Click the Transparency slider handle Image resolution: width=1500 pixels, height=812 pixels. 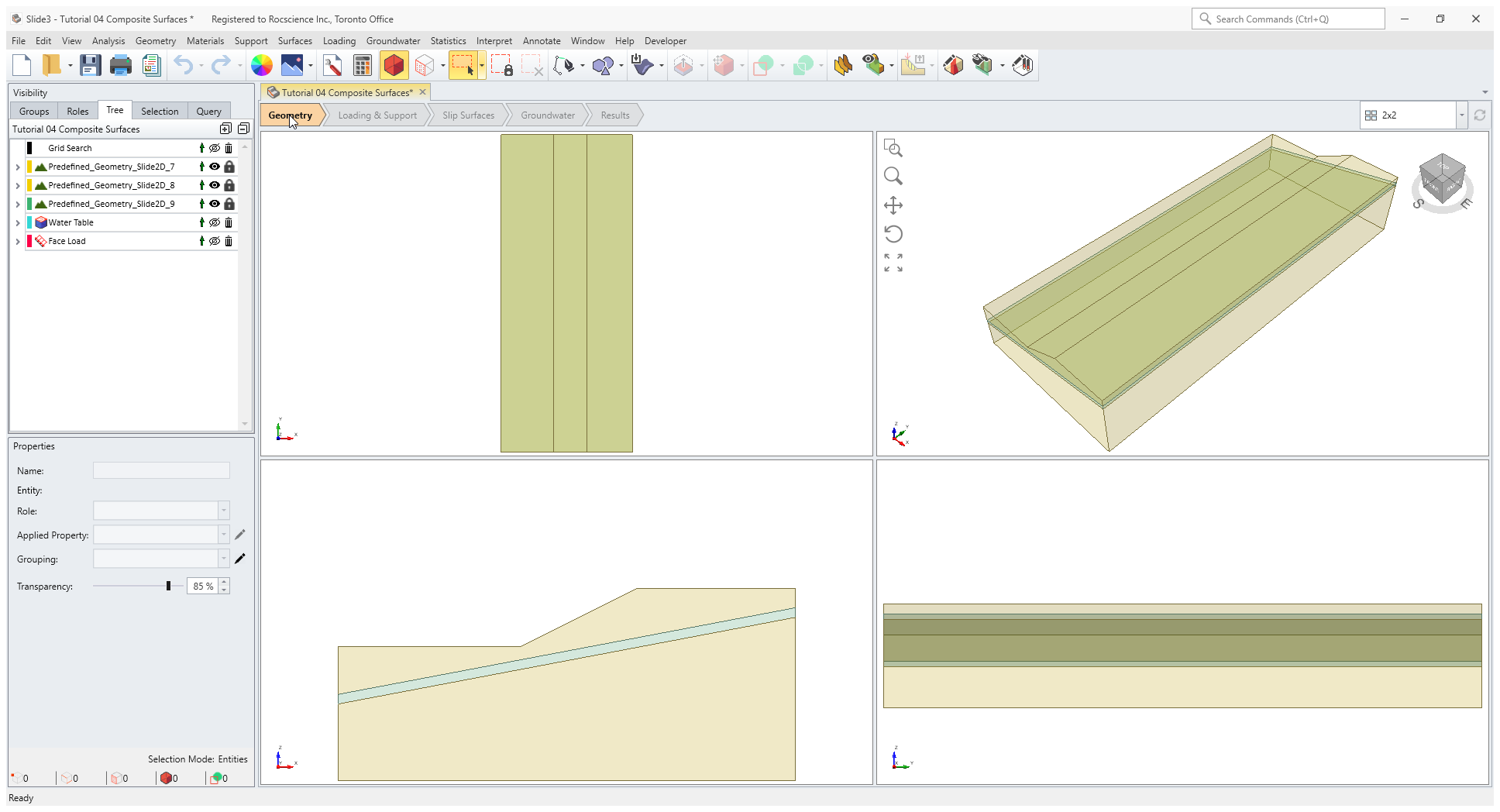coord(168,586)
